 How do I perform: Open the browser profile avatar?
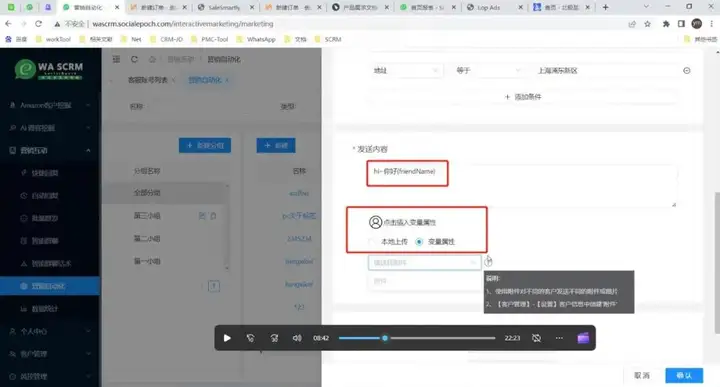point(697,24)
